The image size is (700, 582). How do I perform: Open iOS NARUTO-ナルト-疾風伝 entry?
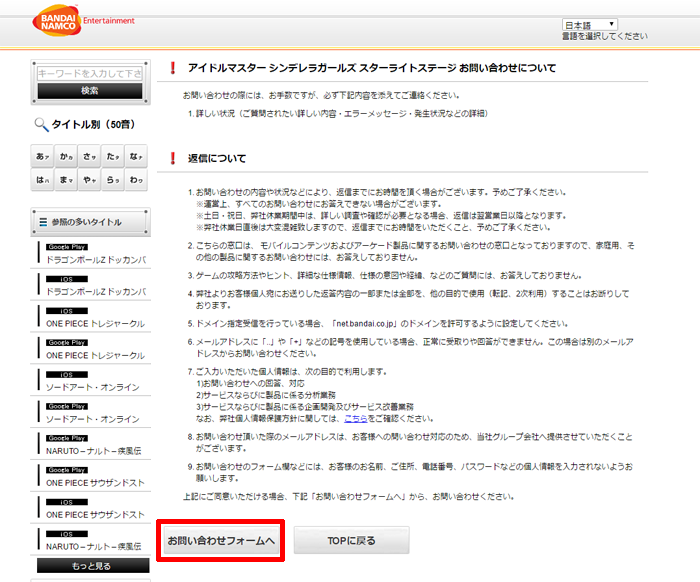coord(91,540)
